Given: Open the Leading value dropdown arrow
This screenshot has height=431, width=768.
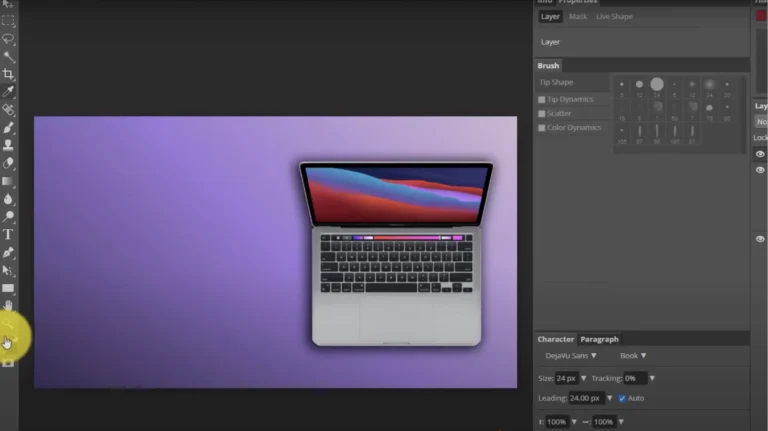Looking at the screenshot, I should (609, 398).
